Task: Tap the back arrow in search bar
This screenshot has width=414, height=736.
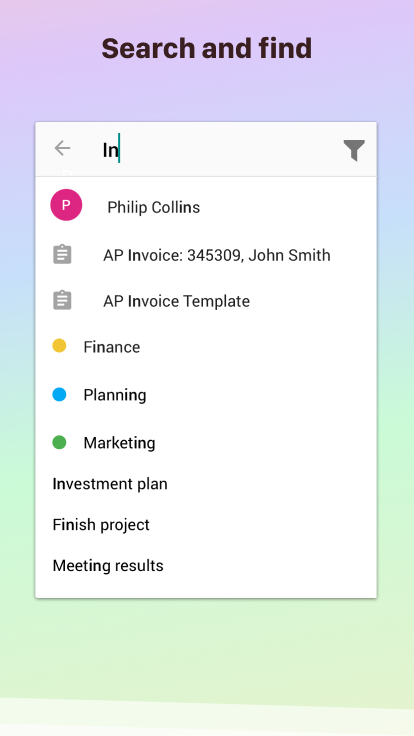Action: tap(62, 148)
